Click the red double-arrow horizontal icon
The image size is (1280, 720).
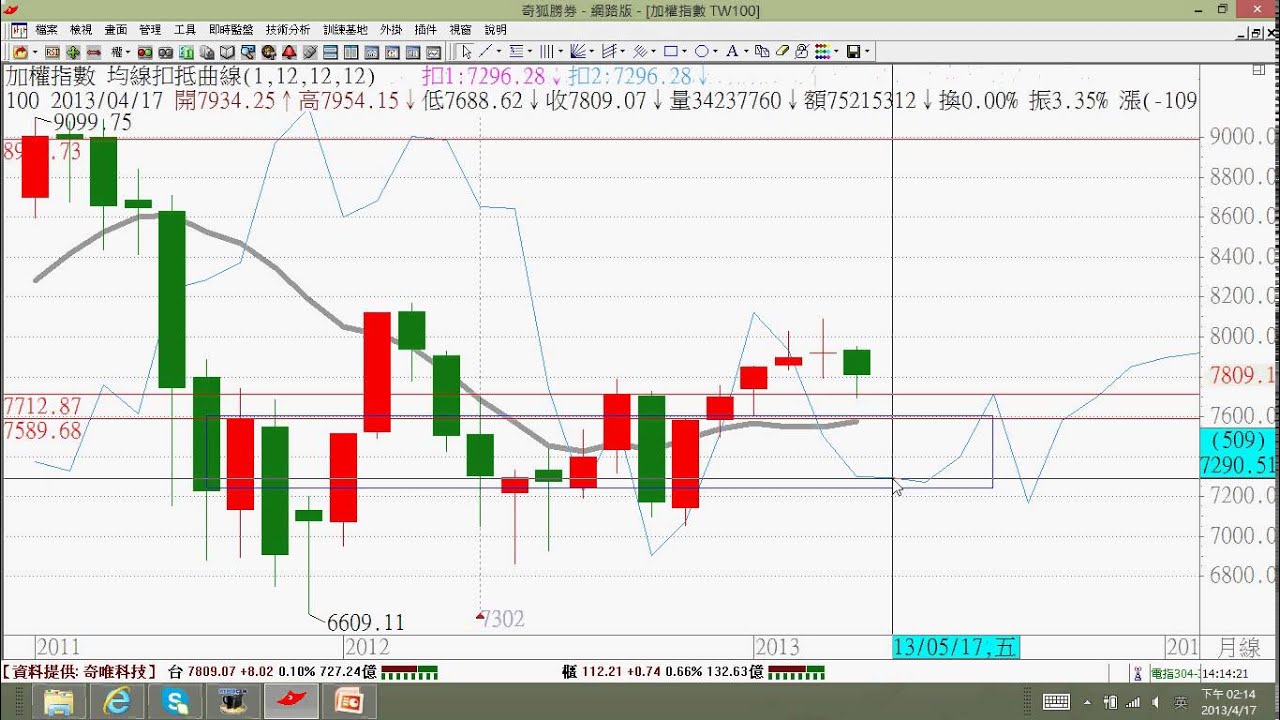click(93, 52)
